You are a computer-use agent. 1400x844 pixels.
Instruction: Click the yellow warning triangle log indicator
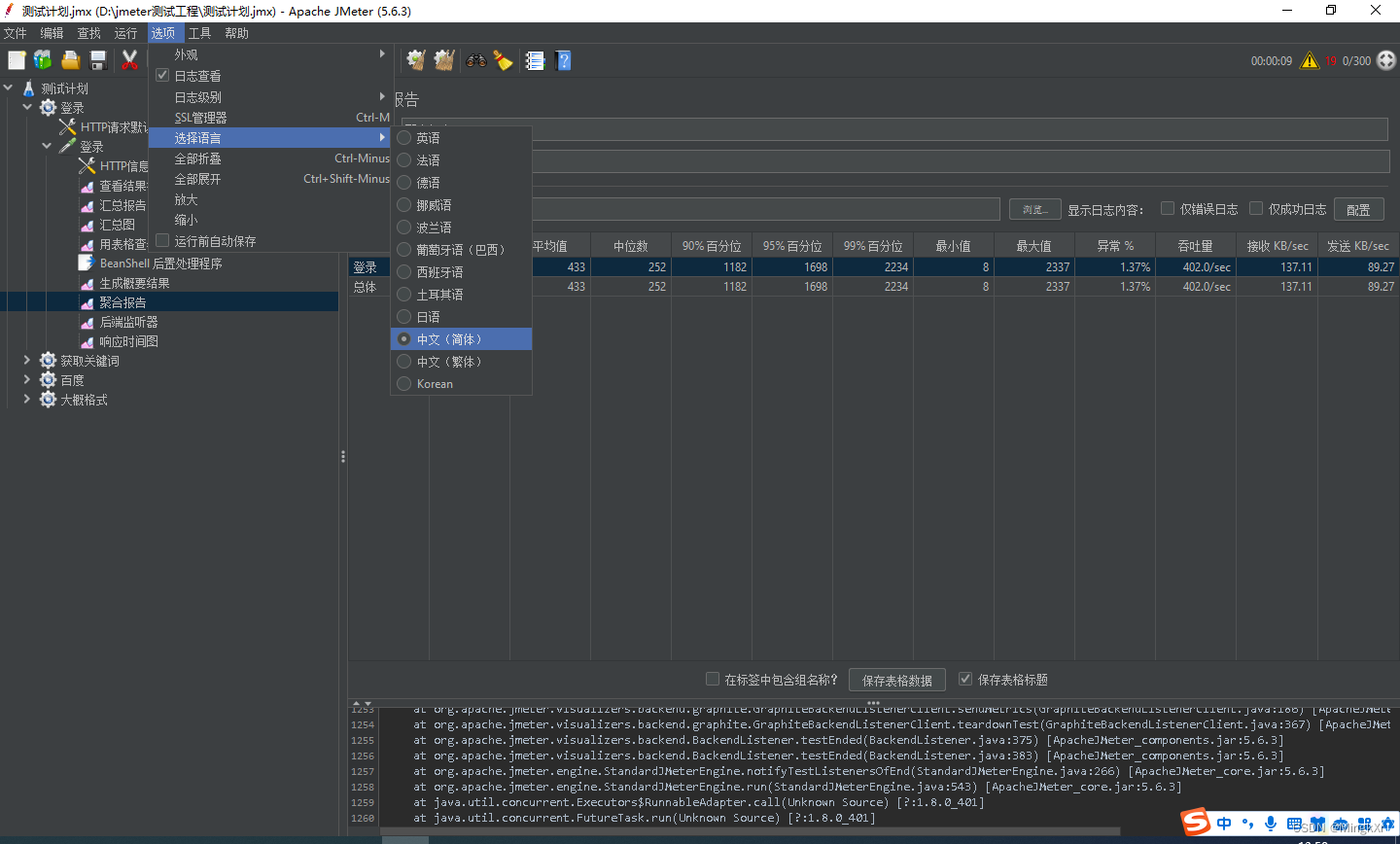(x=1310, y=60)
